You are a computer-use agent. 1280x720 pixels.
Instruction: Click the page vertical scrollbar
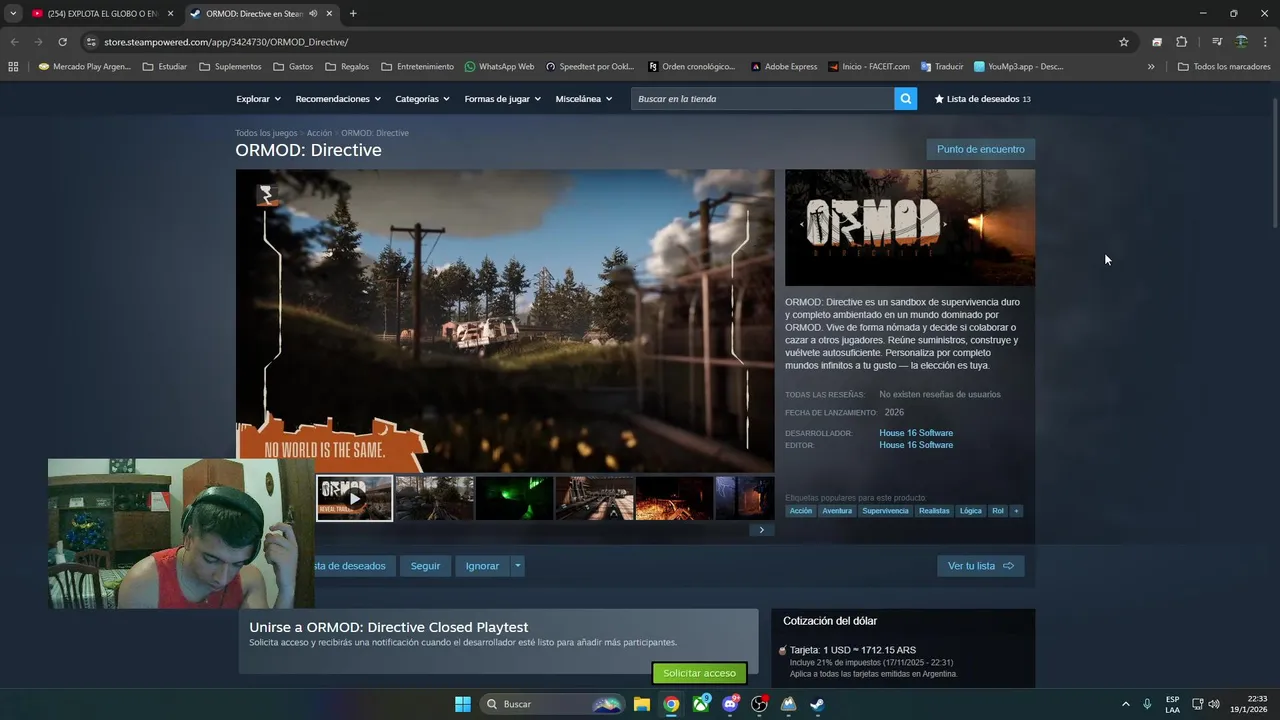click(x=1274, y=165)
